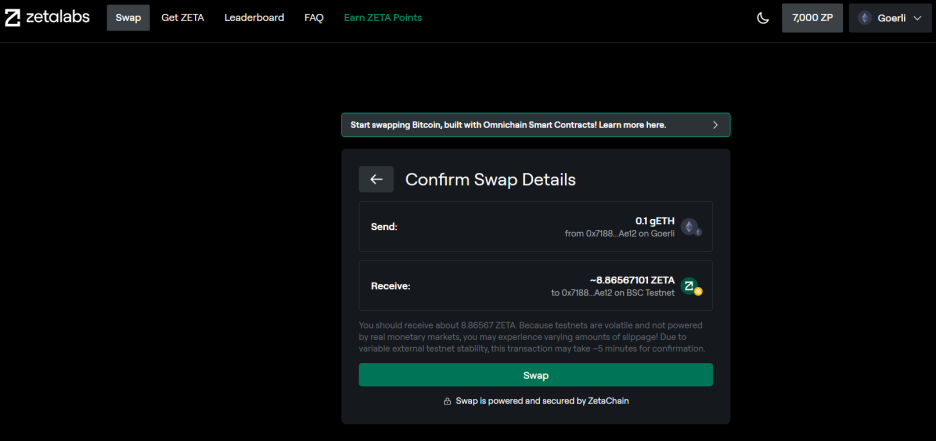
Task: Click the gETH token icon
Action: (x=691, y=227)
